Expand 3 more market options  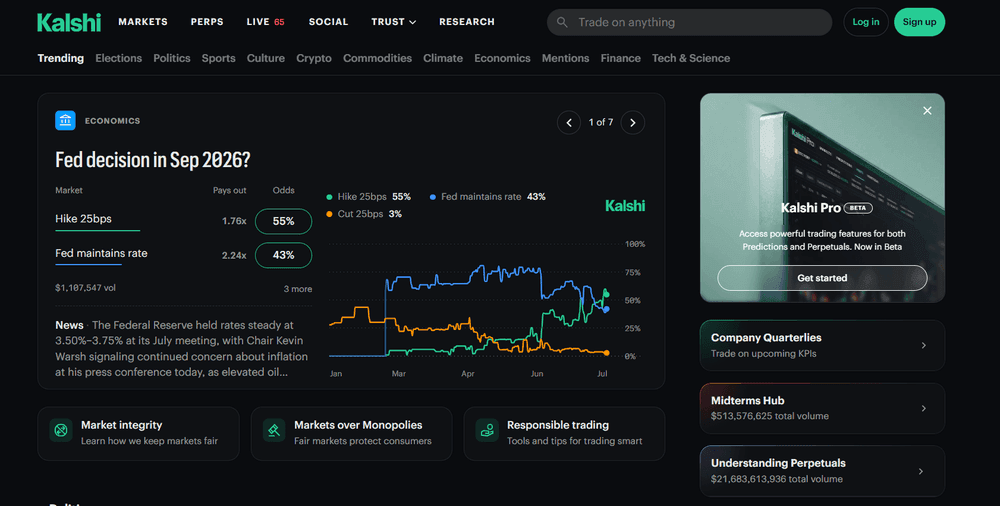click(x=298, y=289)
